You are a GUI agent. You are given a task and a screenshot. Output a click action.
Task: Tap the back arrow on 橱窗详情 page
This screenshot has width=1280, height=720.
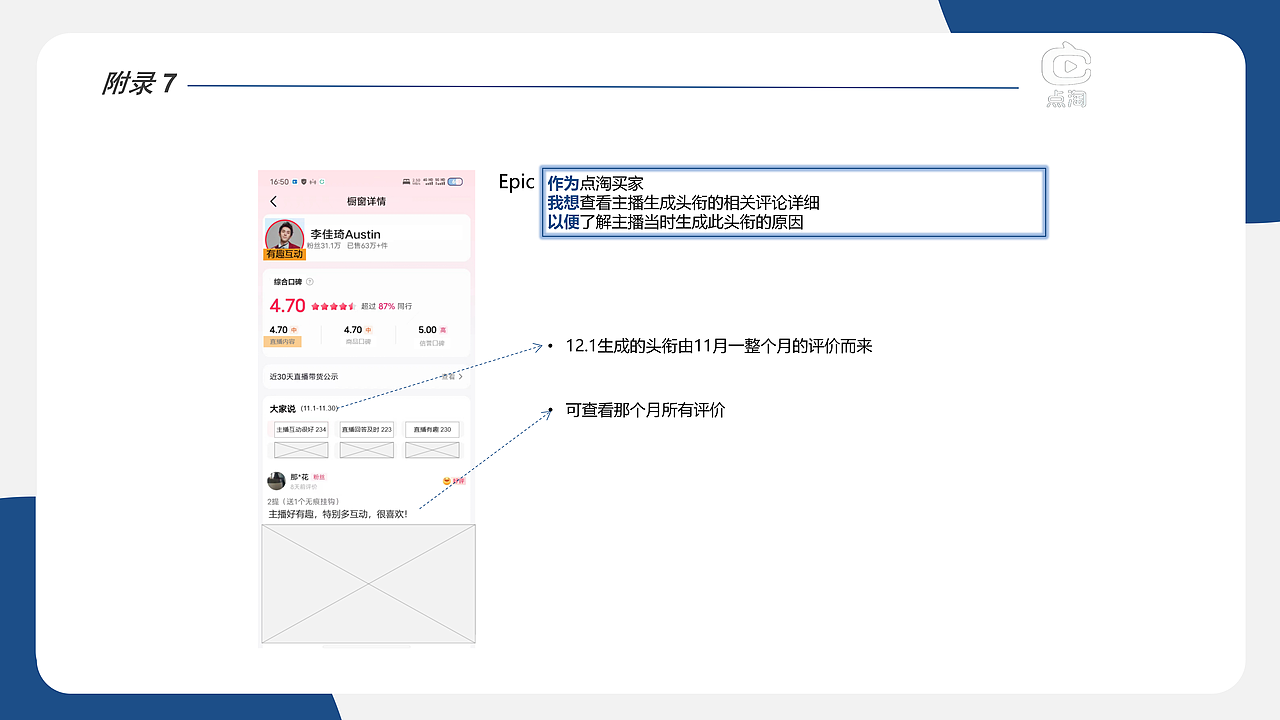tap(272, 199)
